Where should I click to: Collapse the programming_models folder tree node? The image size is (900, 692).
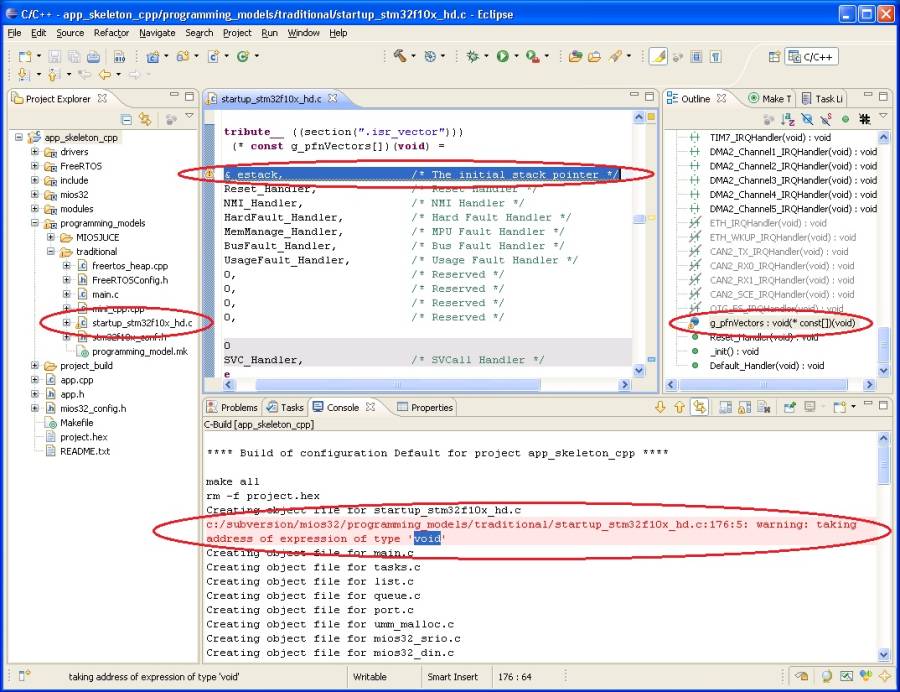click(35, 223)
